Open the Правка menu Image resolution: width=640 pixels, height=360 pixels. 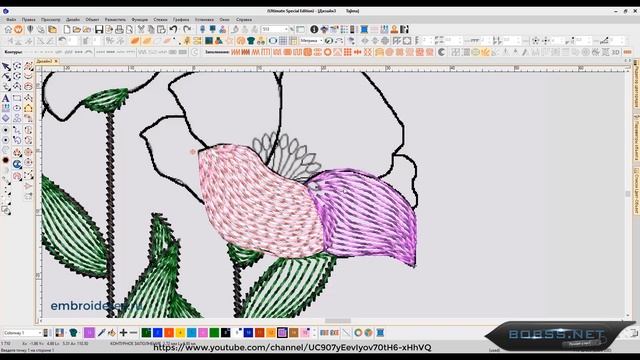click(x=29, y=20)
